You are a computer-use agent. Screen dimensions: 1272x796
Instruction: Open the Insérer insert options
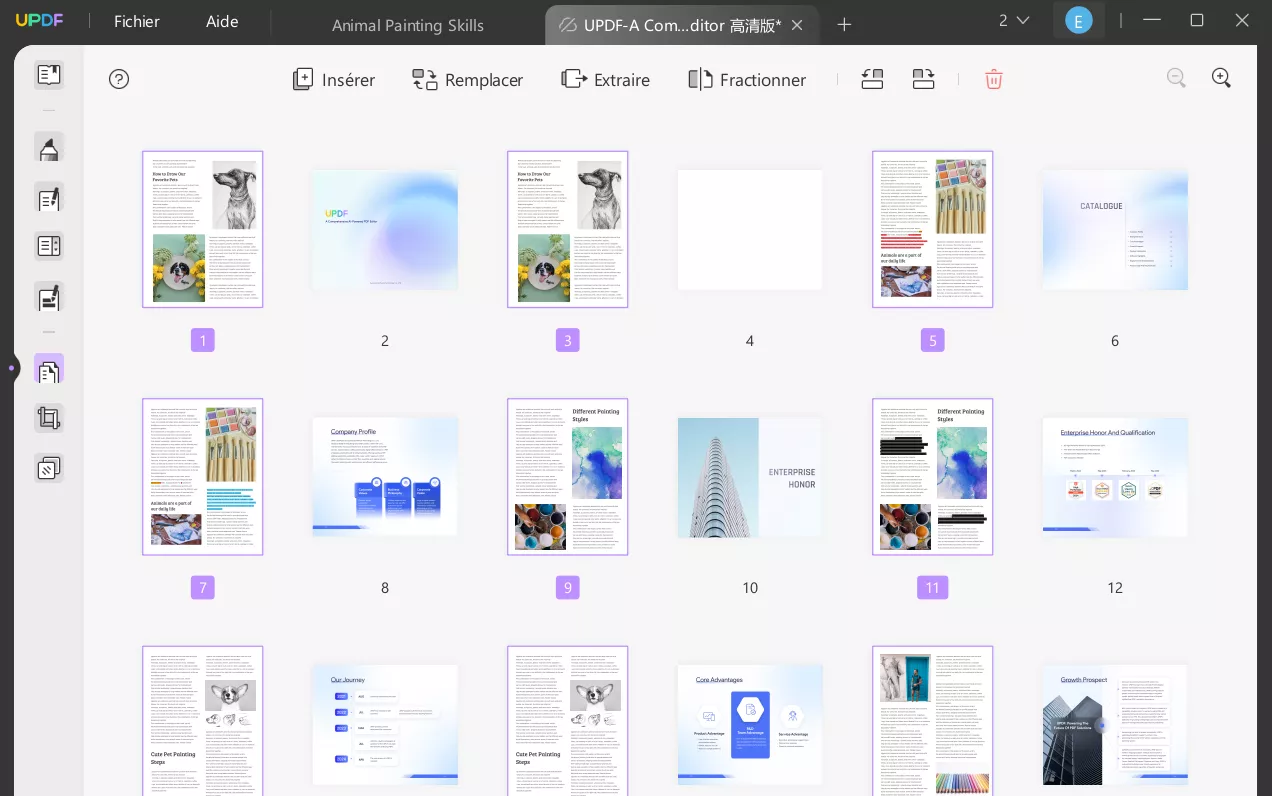[333, 79]
